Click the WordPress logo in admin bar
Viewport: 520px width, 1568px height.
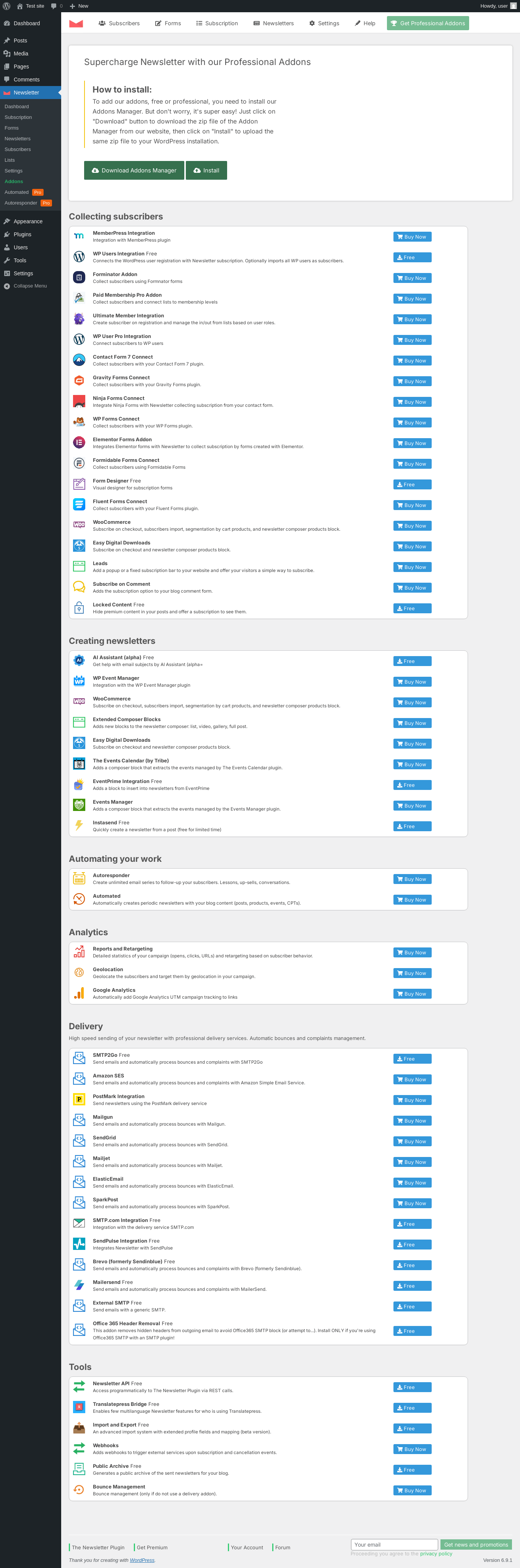pyautogui.click(x=6, y=6)
